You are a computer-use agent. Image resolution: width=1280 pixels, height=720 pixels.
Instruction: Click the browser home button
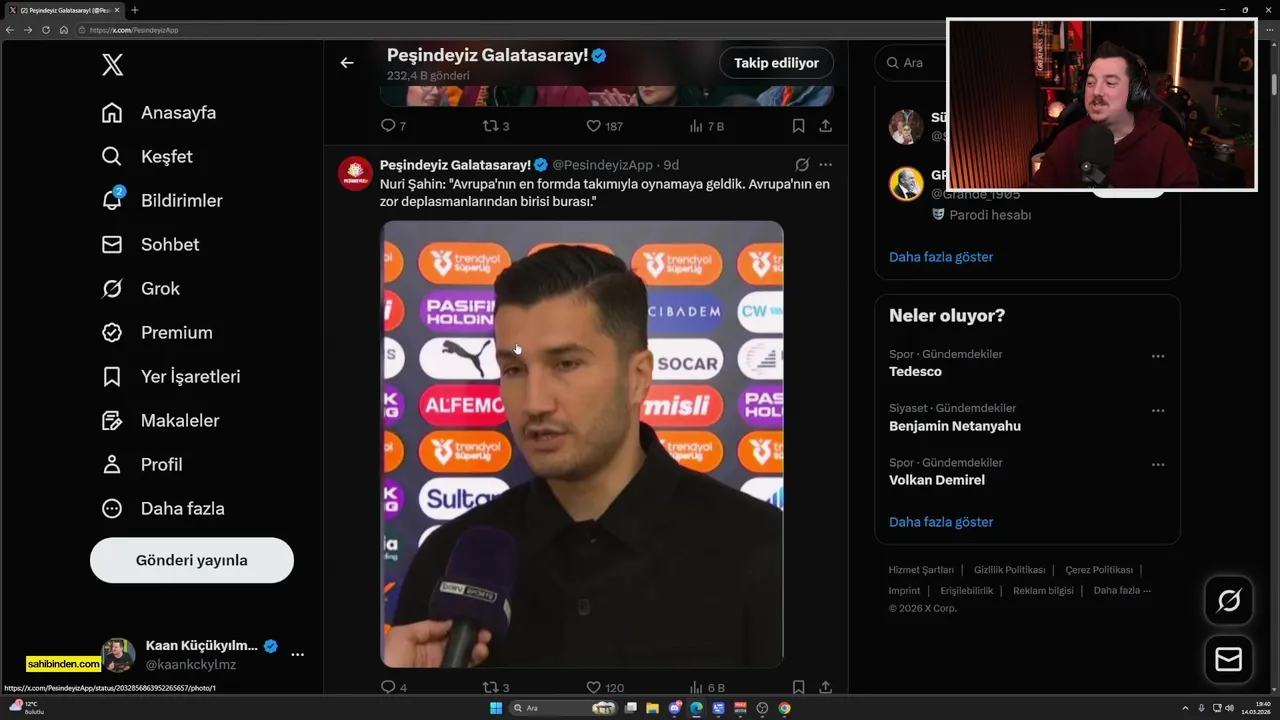pyautogui.click(x=64, y=30)
